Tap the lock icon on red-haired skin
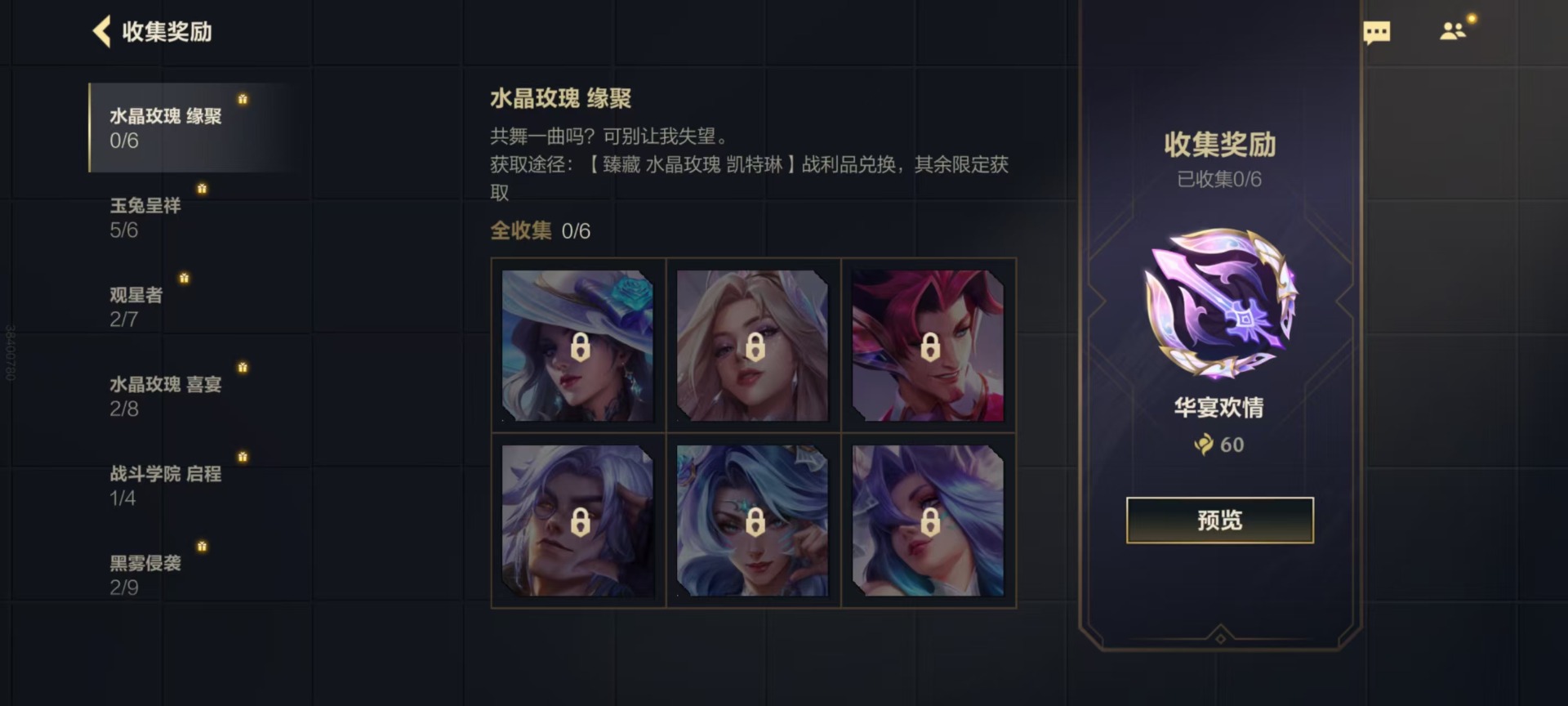The height and width of the screenshot is (706, 1568). click(x=929, y=346)
